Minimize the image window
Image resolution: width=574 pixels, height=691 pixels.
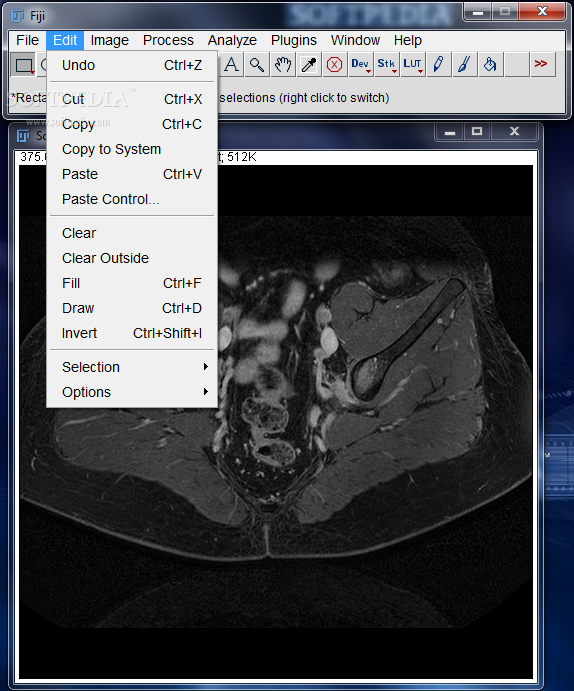click(x=450, y=131)
